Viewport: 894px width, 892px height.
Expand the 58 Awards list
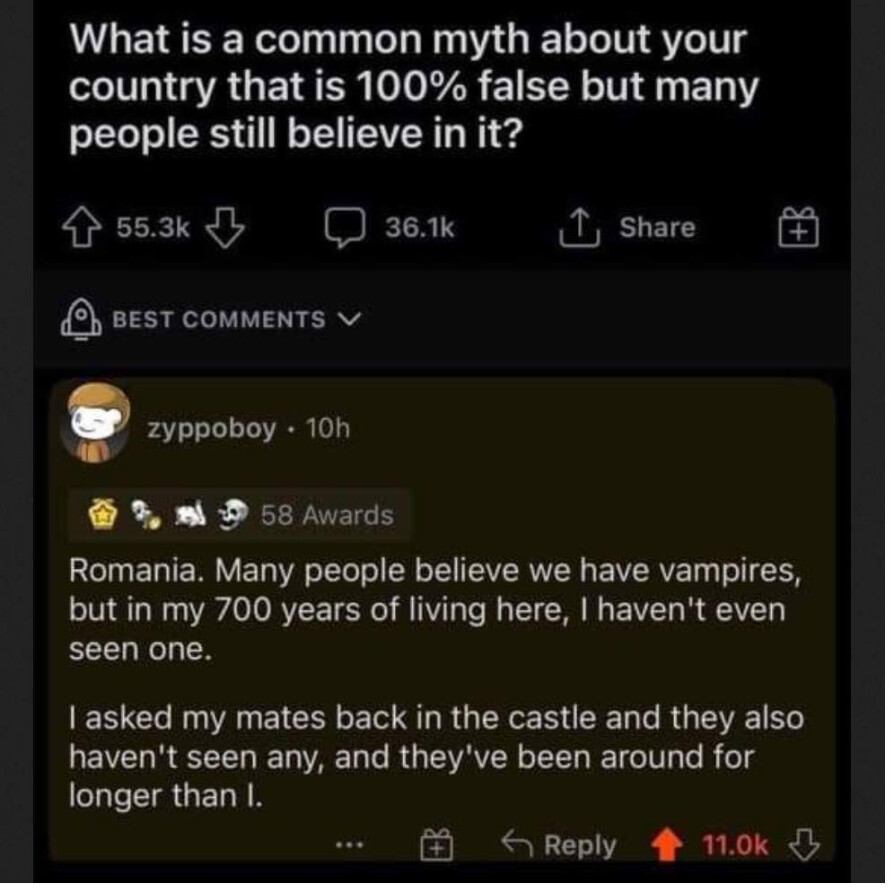coord(327,516)
